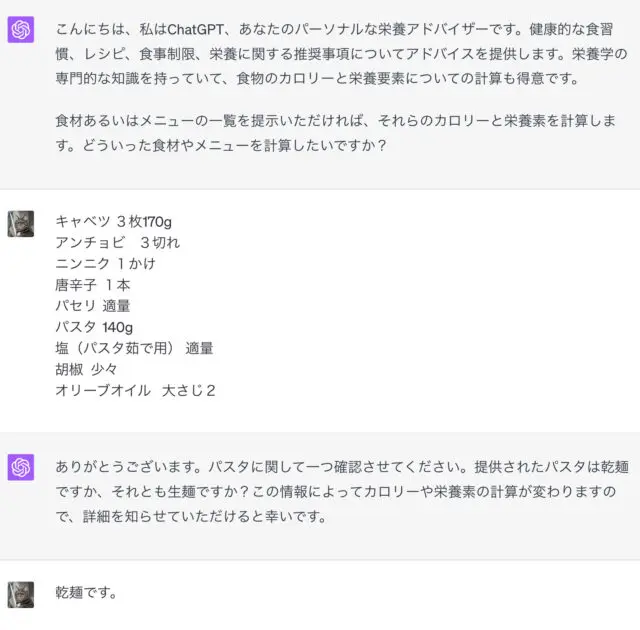The height and width of the screenshot is (630, 640).
Task: Click the line オリーブオイル 大さじ2
Action: pos(135,391)
